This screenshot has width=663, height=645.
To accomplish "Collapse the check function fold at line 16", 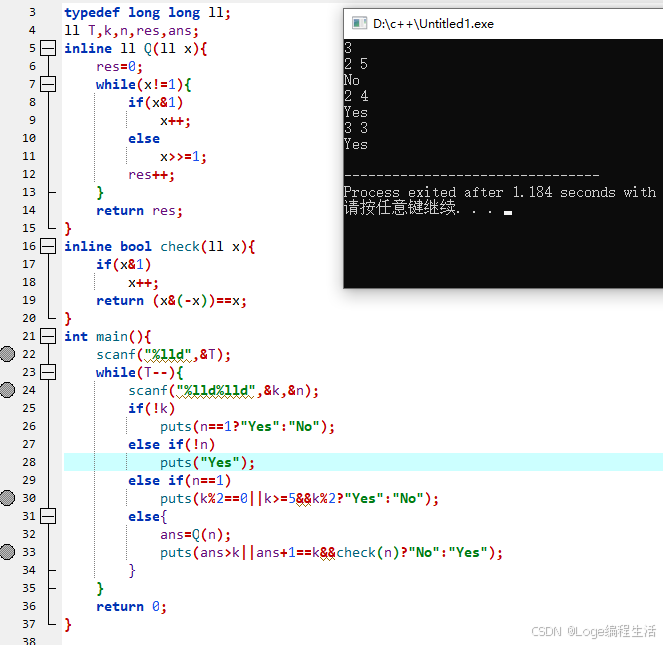I will [x=48, y=246].
